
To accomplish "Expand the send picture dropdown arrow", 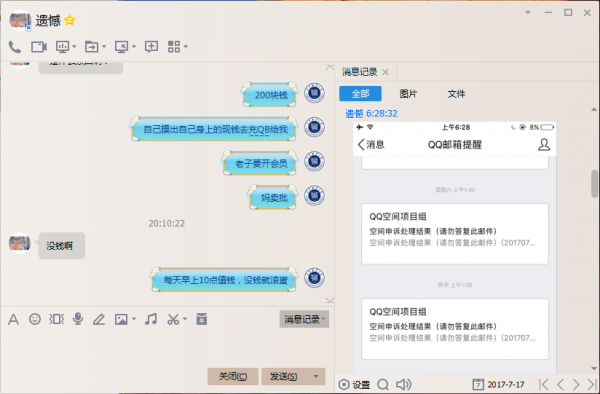I will pyautogui.click(x=134, y=319).
